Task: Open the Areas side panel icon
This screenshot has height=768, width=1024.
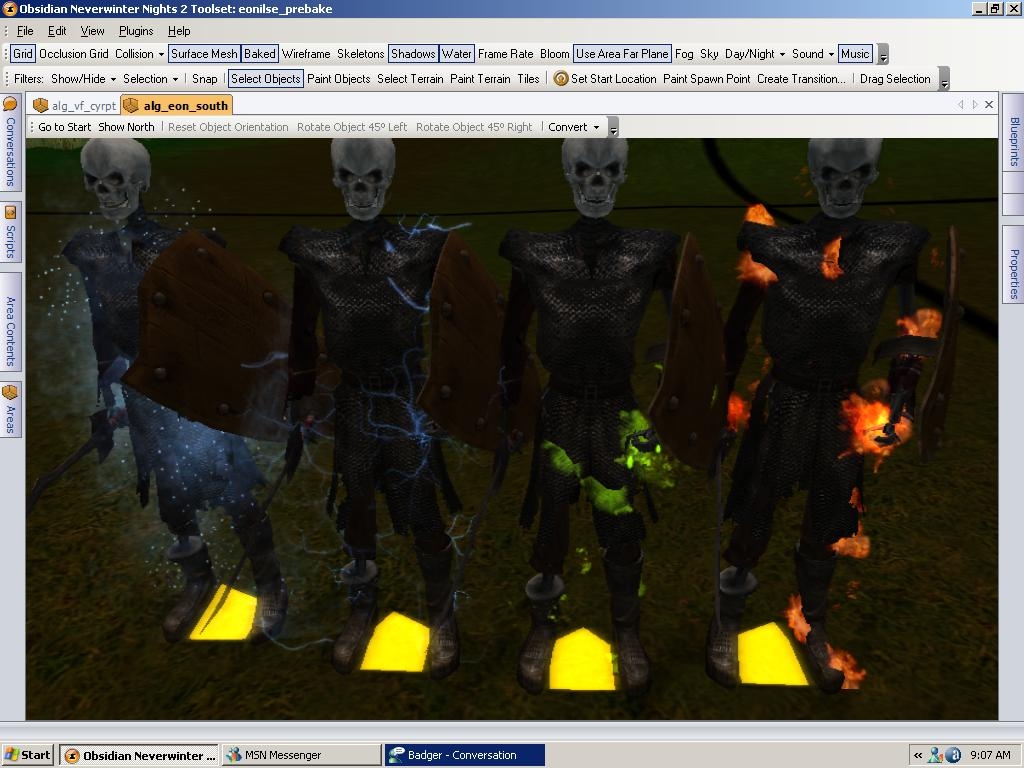Action: (10, 393)
